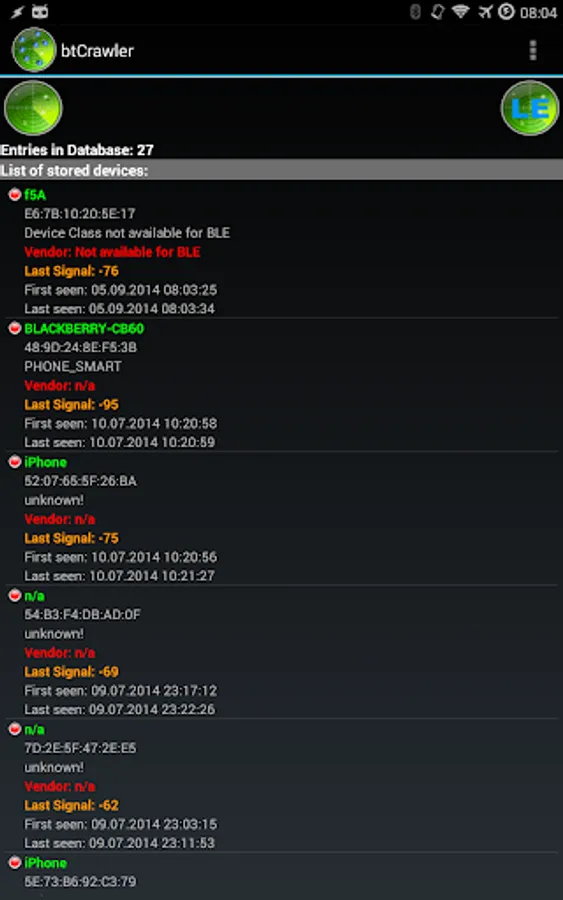Select MAC address 54:B3:F4:DB:AD:0F
This screenshot has width=563, height=900.
point(82,615)
